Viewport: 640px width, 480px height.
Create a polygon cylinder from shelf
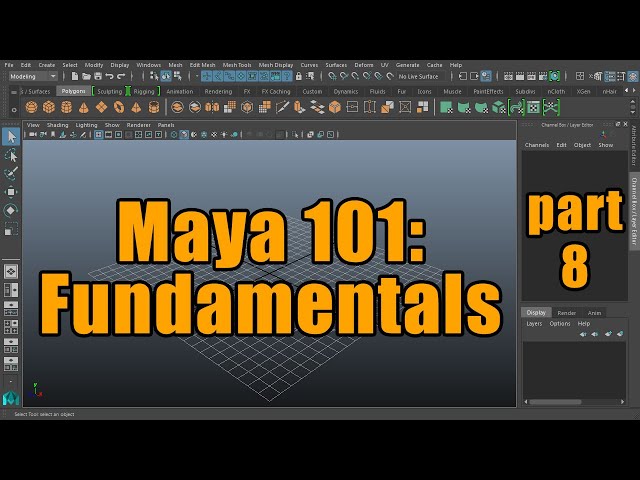point(67,107)
